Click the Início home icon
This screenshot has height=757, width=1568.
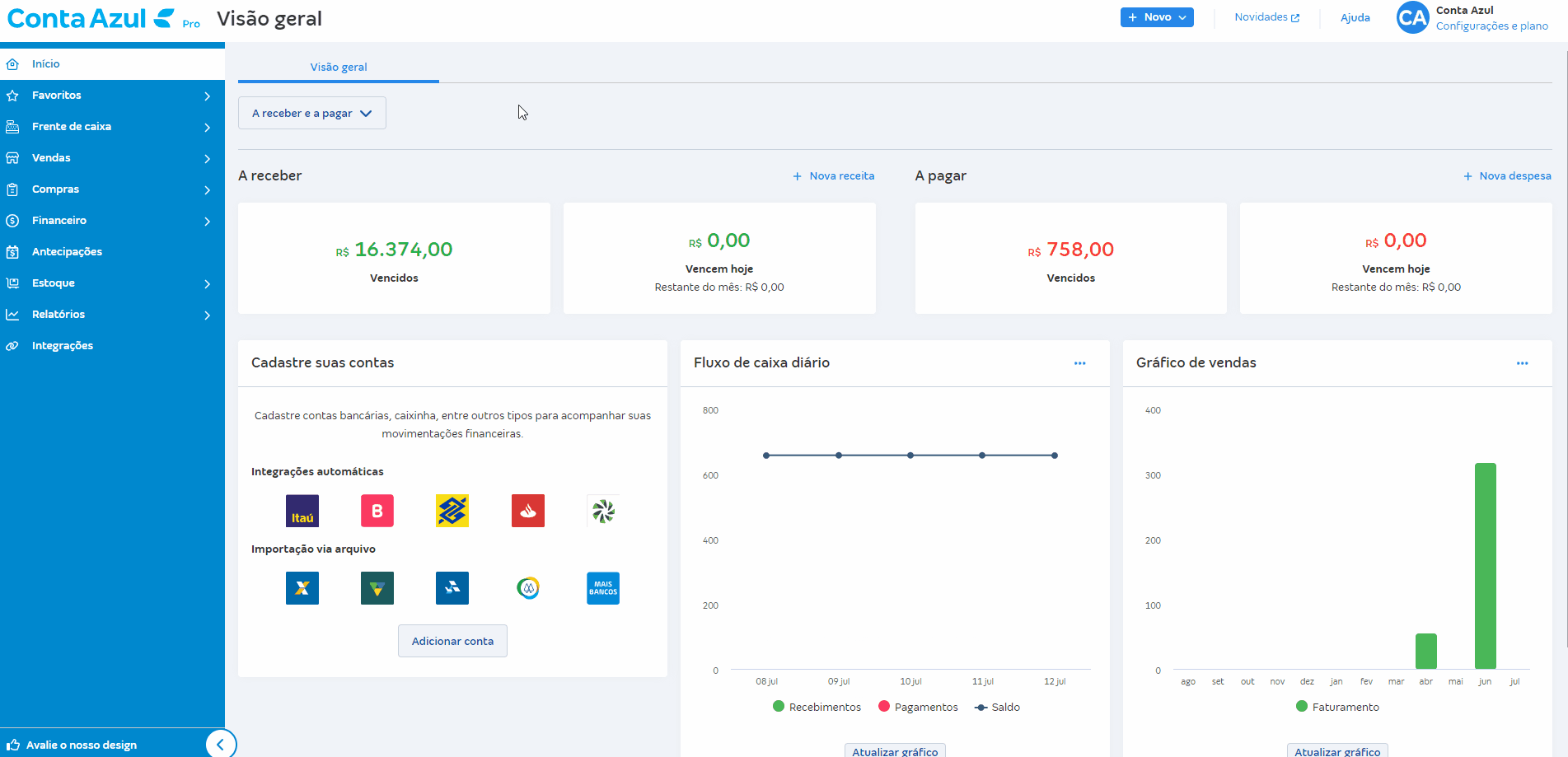point(12,63)
